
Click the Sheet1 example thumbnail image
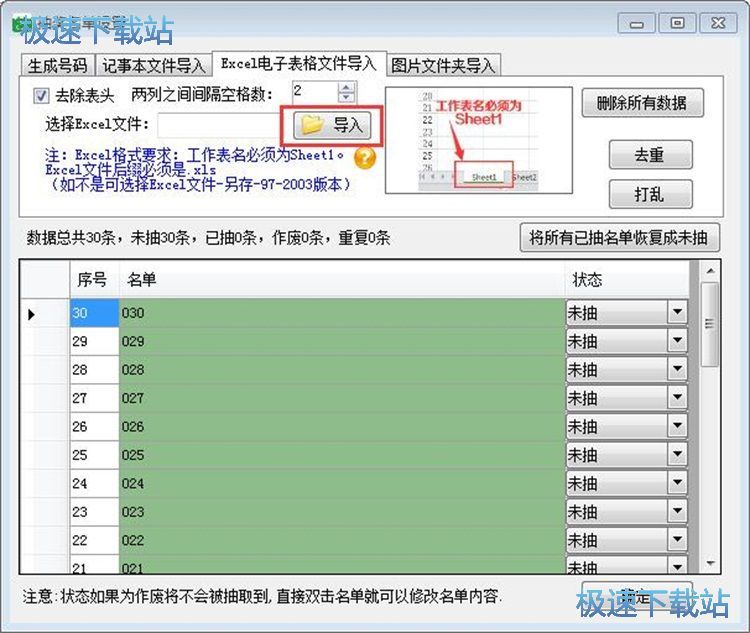[x=479, y=140]
